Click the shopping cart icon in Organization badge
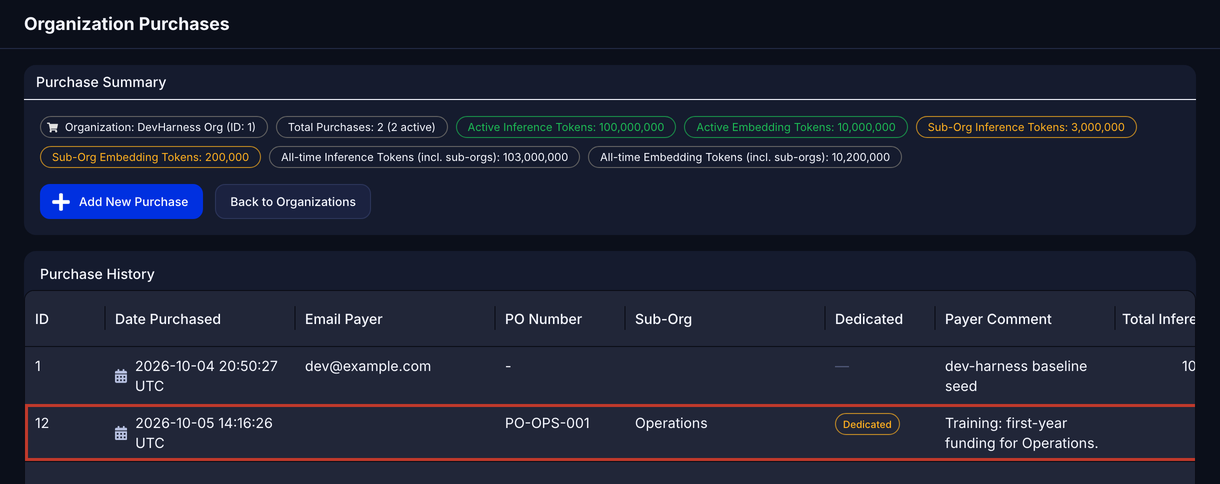 tap(53, 128)
